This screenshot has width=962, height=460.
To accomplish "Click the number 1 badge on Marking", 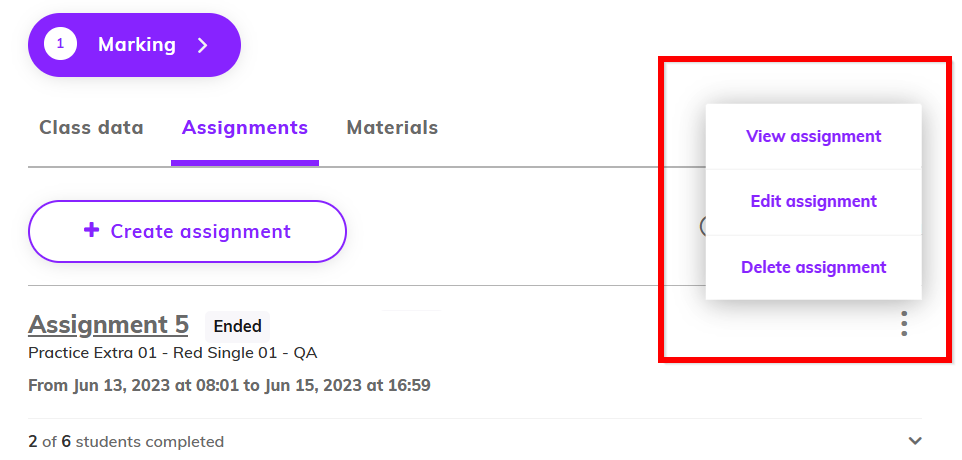I will (x=60, y=44).
